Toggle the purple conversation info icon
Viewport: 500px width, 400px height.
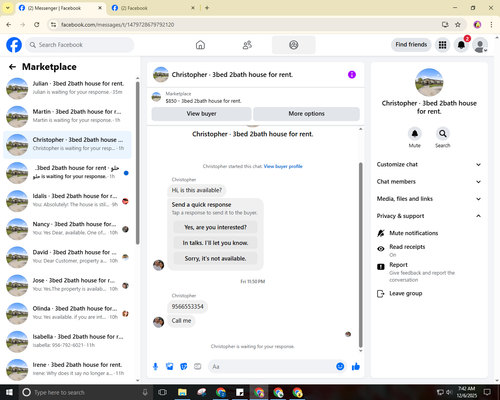pos(352,75)
